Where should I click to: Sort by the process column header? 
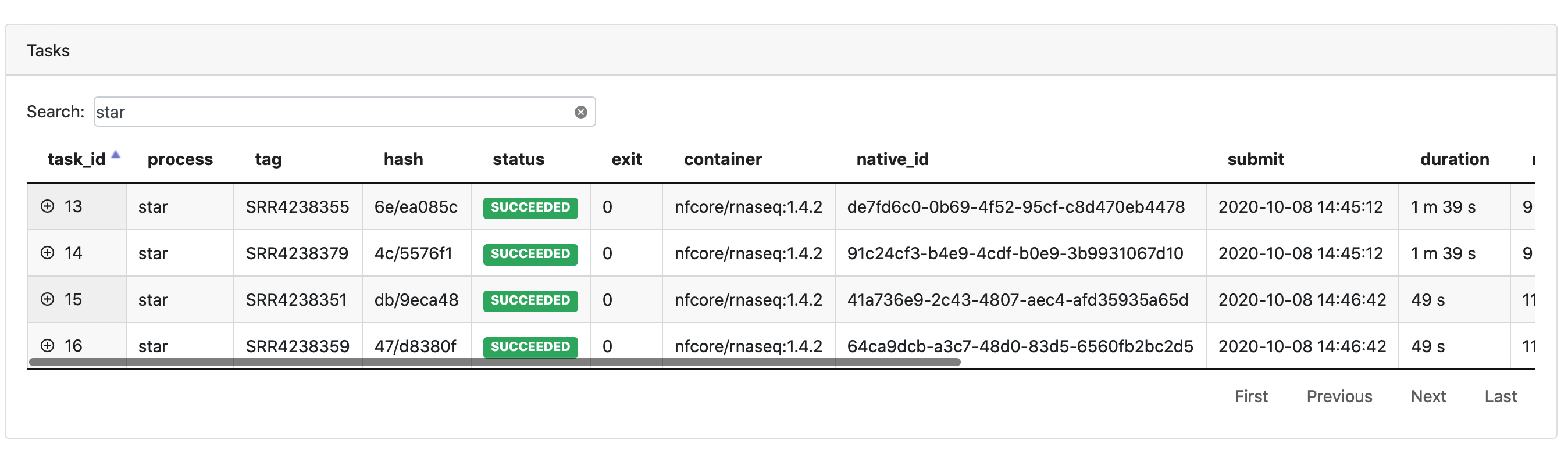tap(180, 159)
